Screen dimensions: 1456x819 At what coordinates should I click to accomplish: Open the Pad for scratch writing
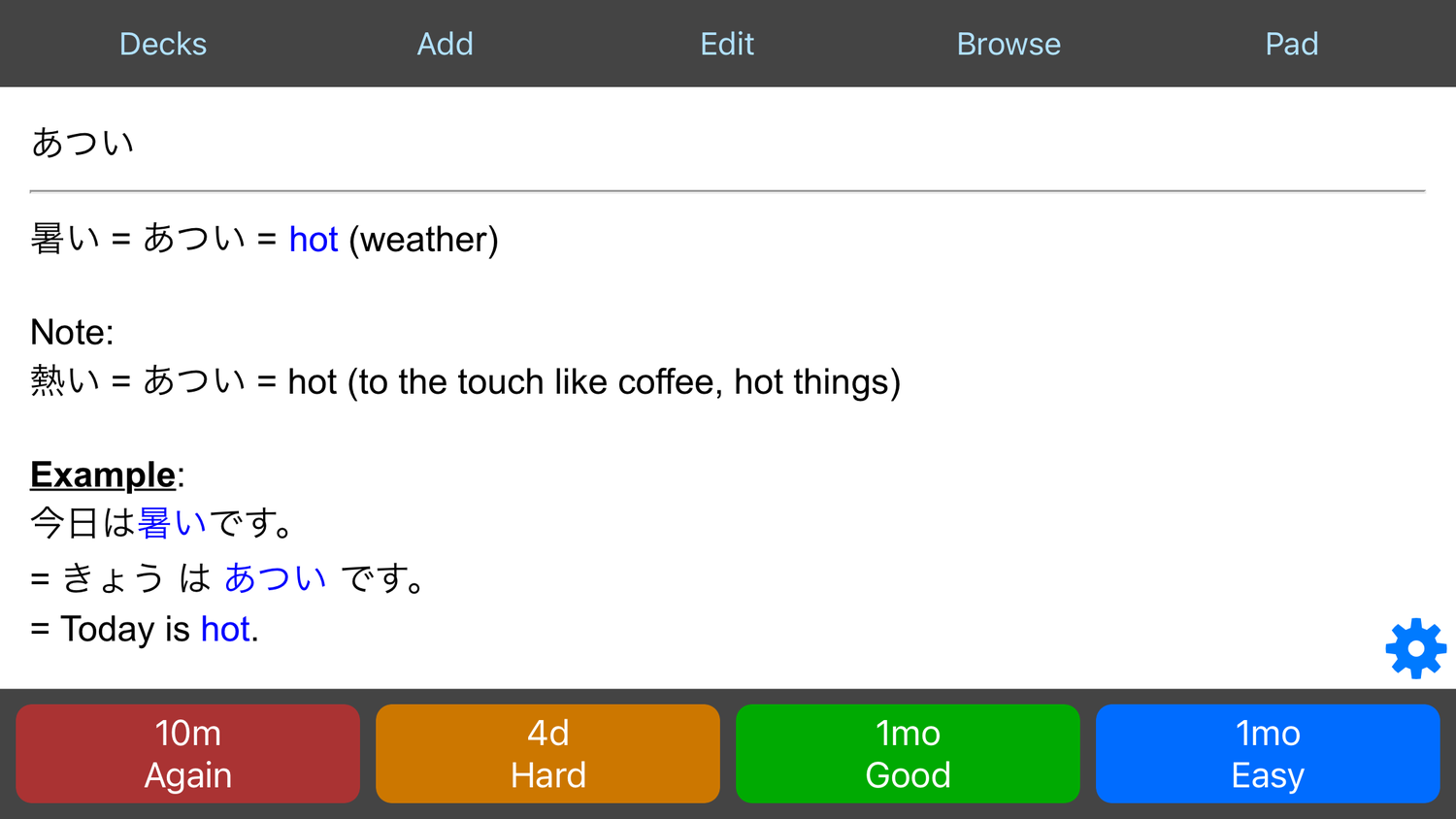(1291, 44)
